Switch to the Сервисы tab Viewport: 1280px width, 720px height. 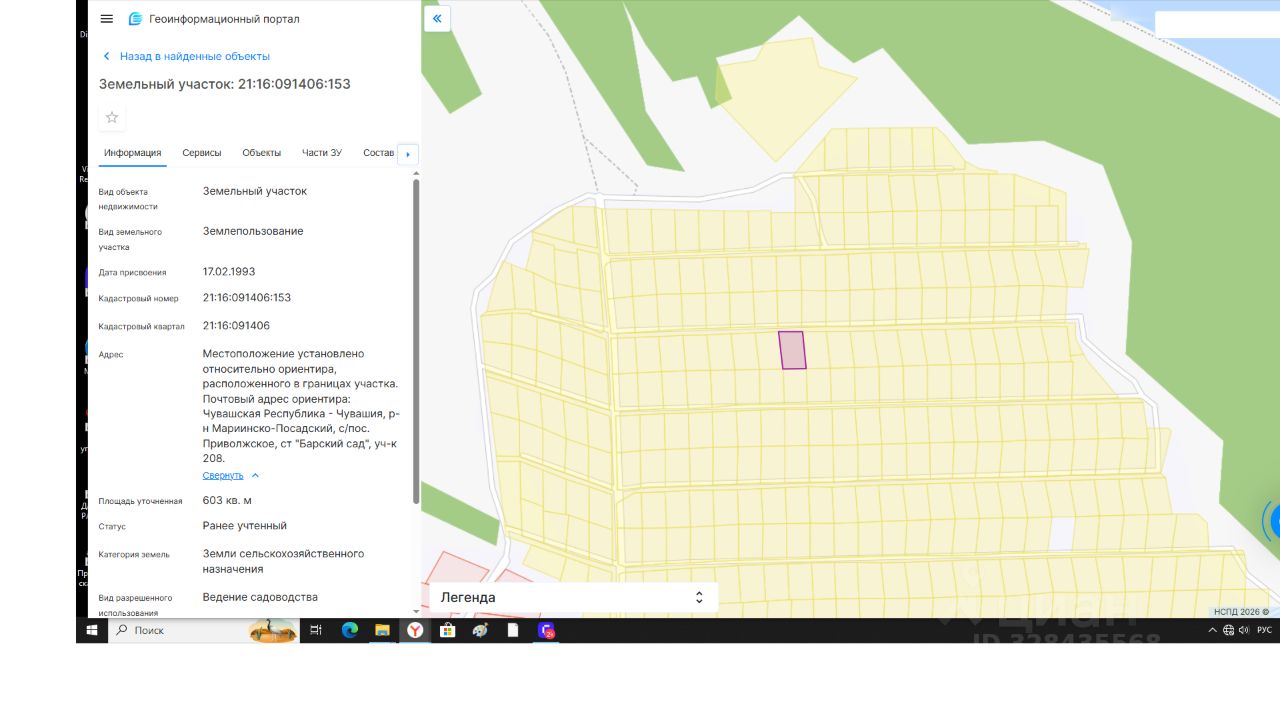(x=202, y=153)
